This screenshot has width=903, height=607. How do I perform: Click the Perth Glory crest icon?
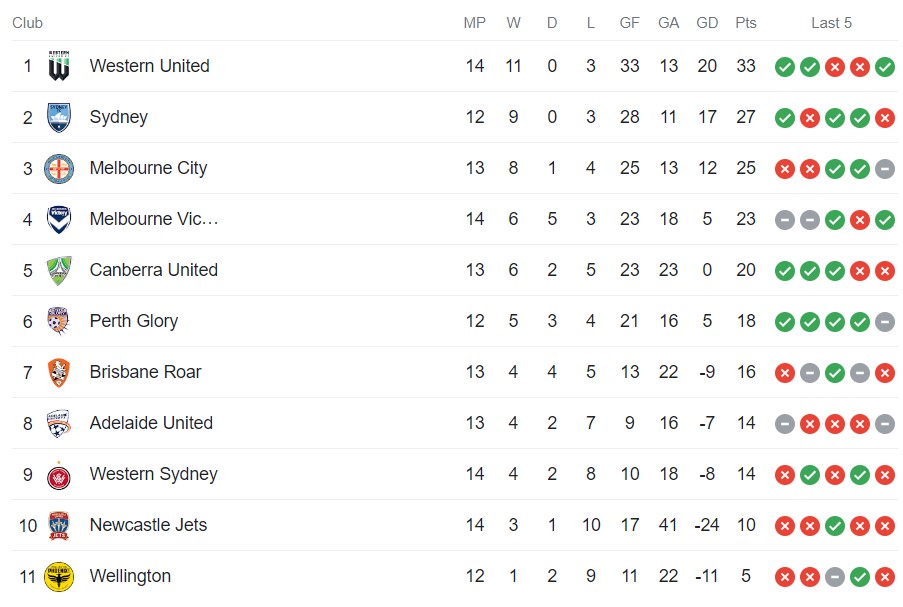(x=57, y=321)
